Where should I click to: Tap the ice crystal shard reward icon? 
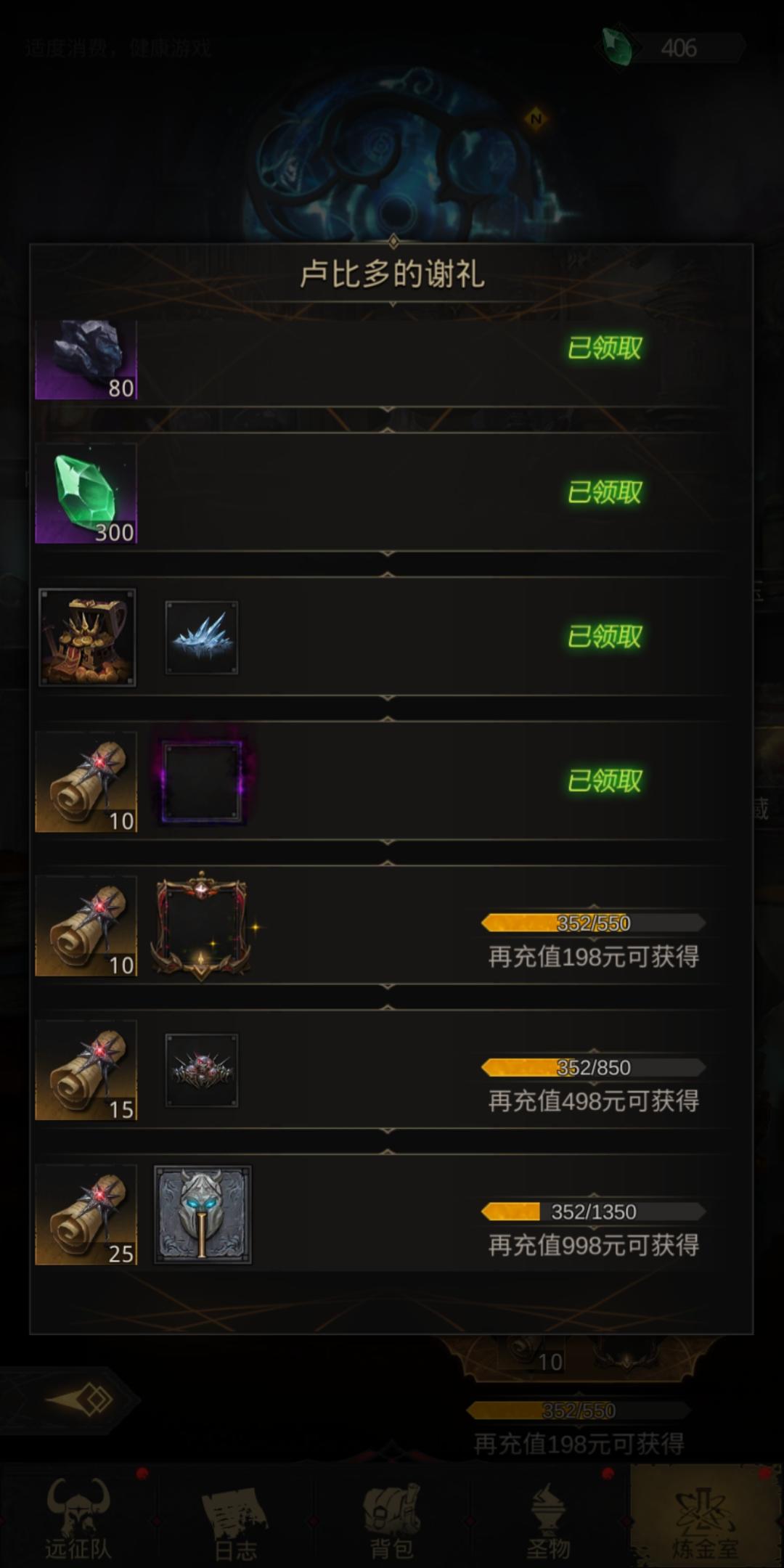point(202,637)
